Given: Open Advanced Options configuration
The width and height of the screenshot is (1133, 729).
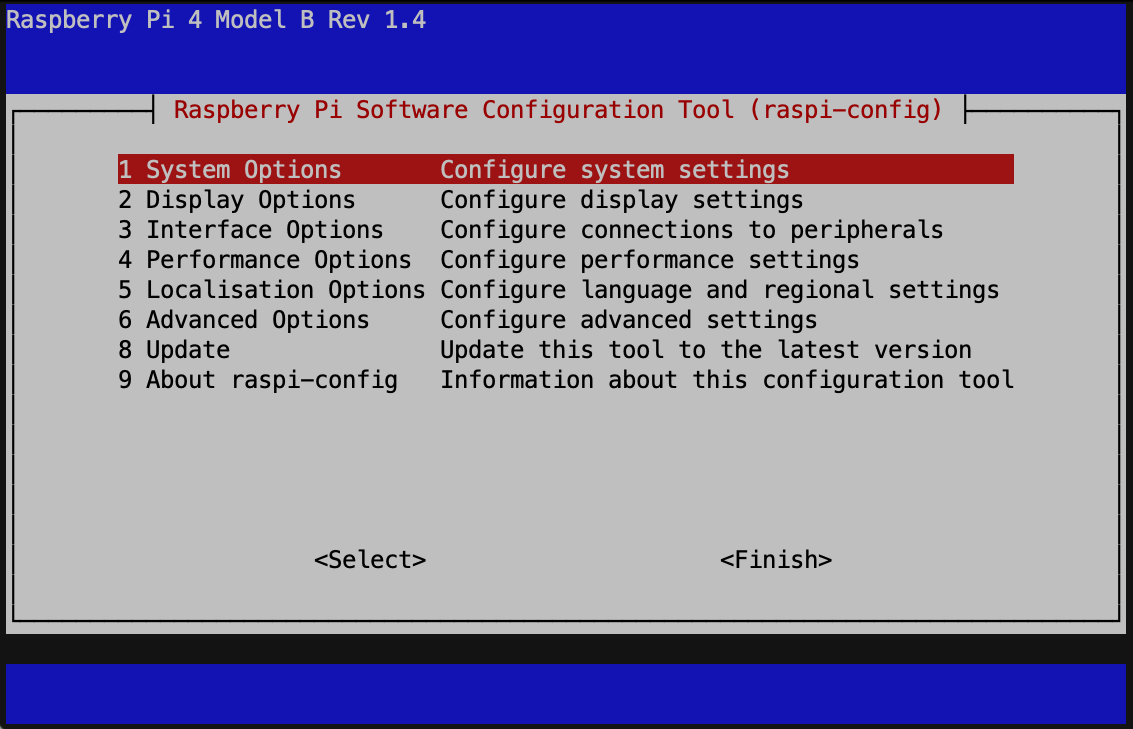Looking at the screenshot, I should [x=256, y=319].
